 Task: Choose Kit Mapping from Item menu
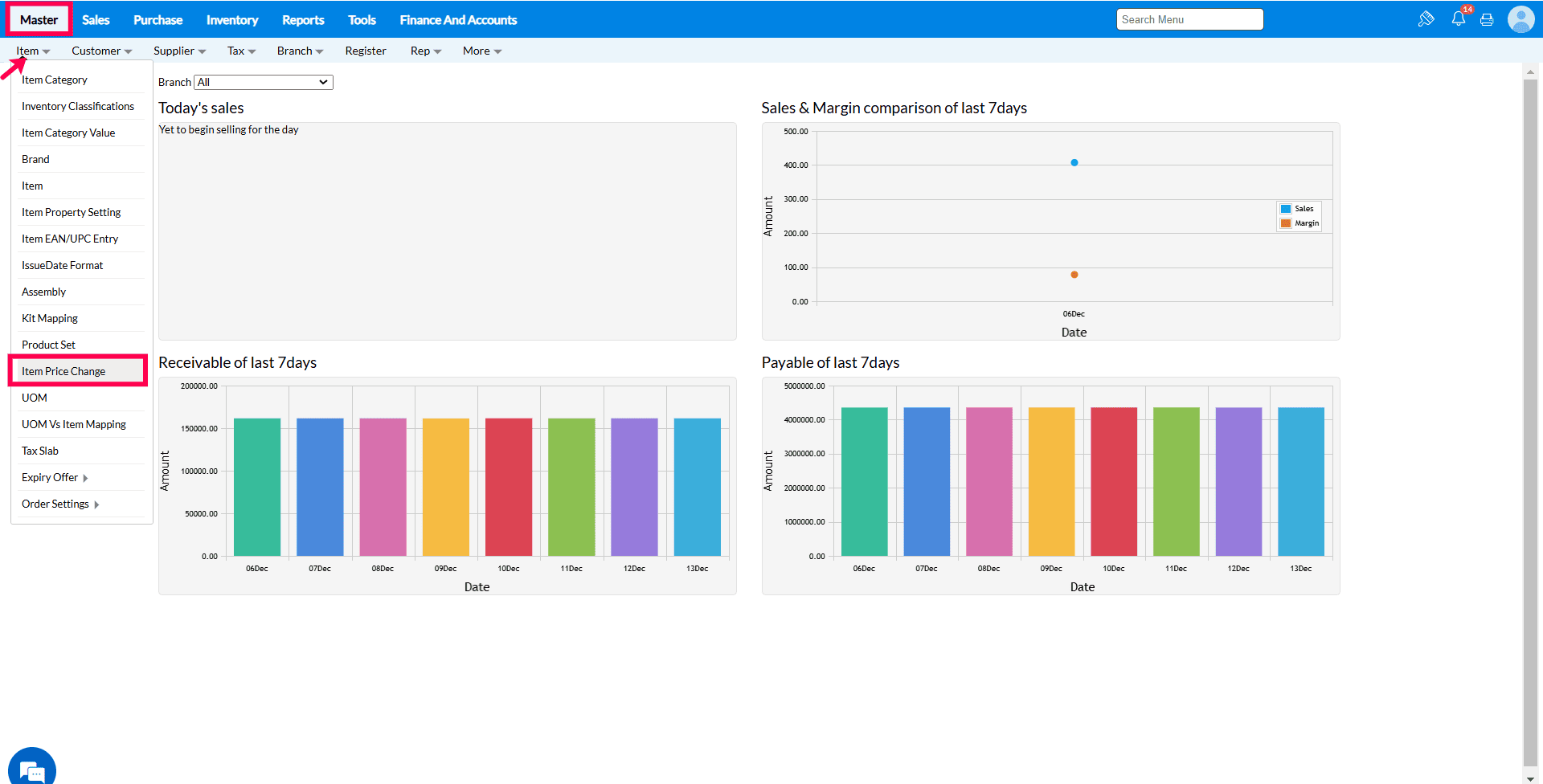point(50,318)
